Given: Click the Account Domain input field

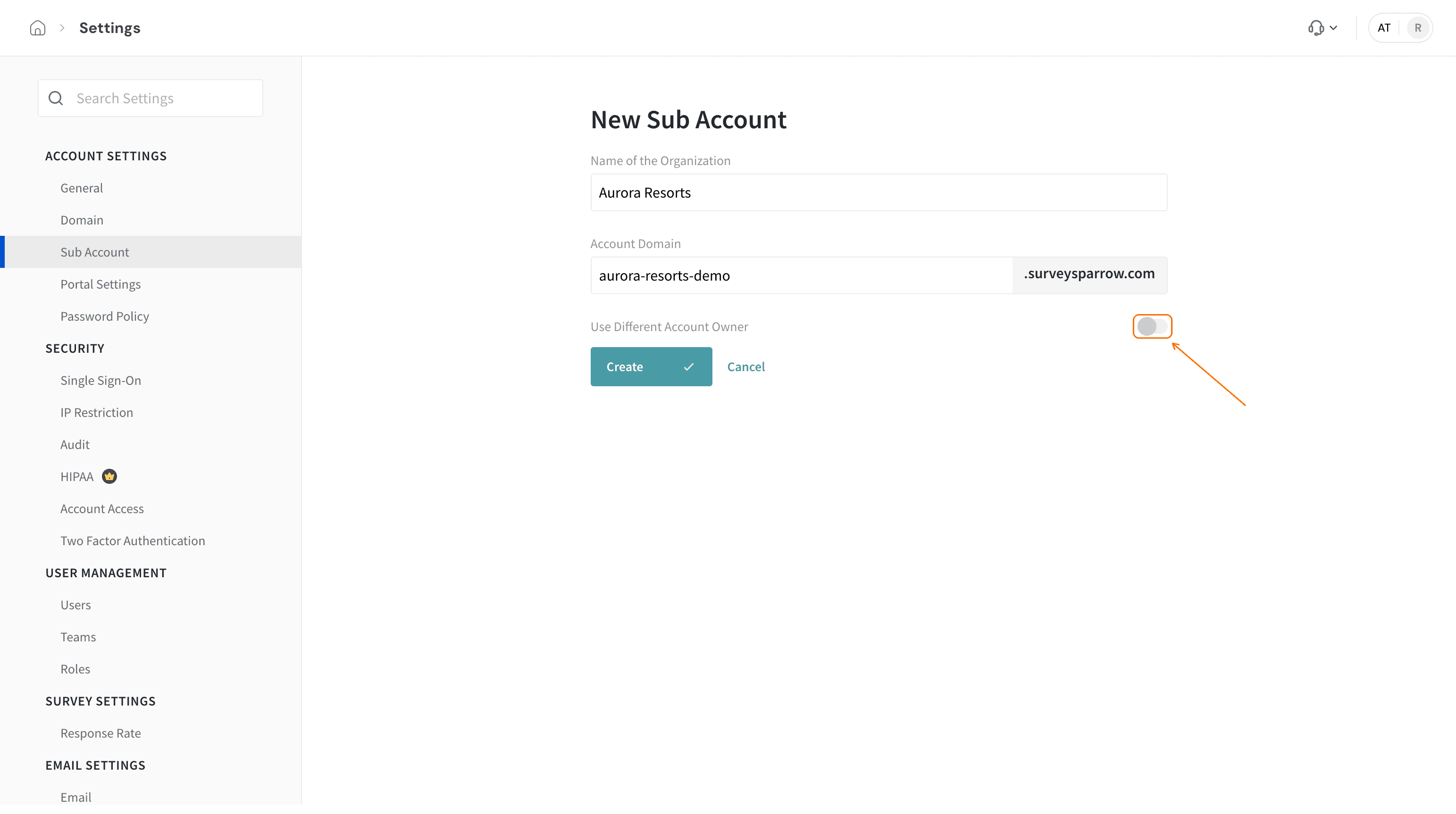Looking at the screenshot, I should coord(802,276).
